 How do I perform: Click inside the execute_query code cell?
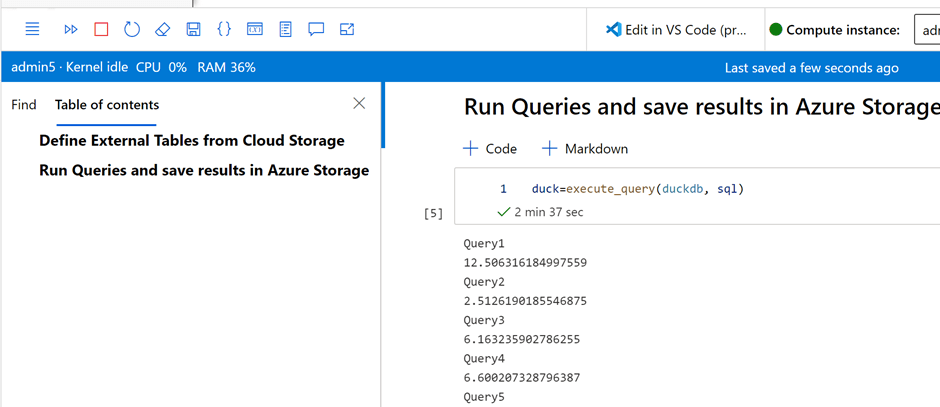click(700, 189)
